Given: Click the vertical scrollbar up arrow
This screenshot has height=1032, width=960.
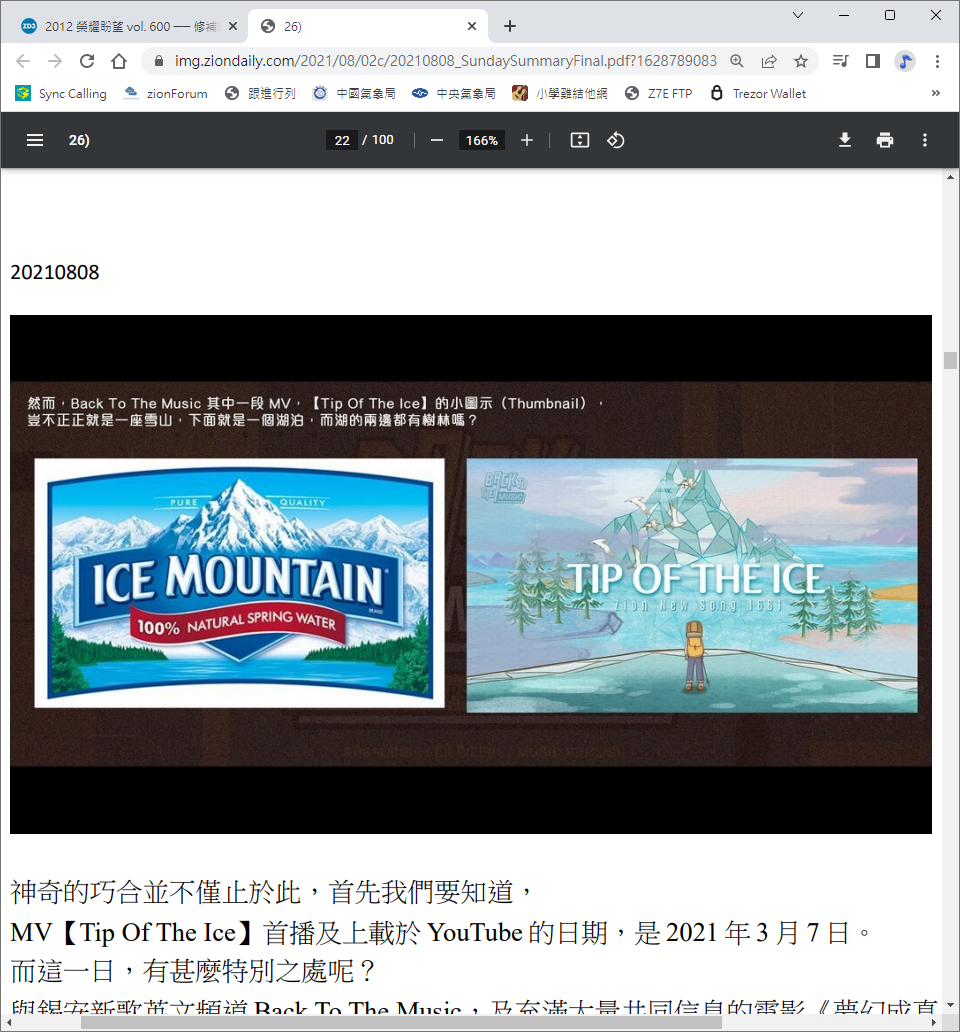Looking at the screenshot, I should 950,178.
